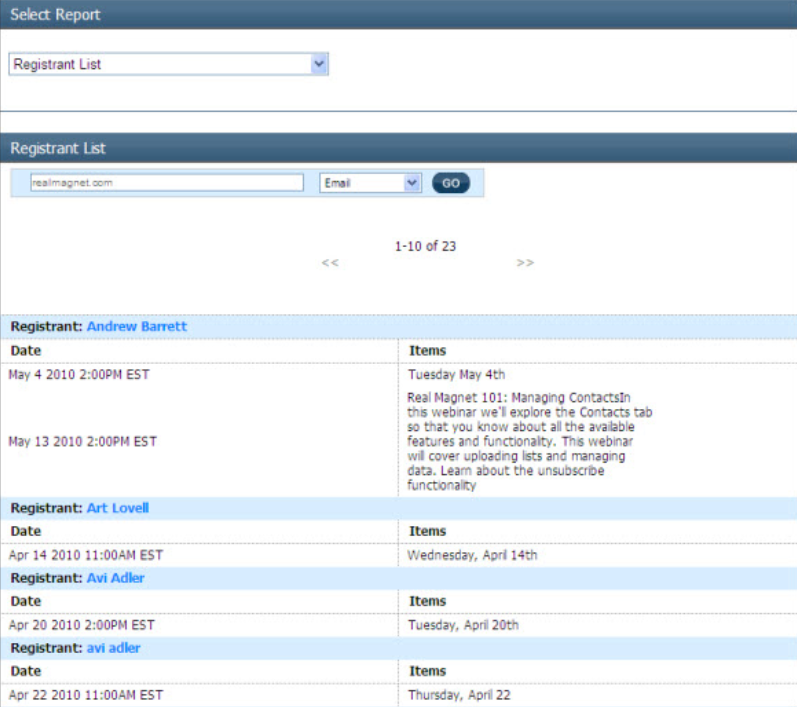Open registrant Avi Adler capitalized link
This screenshot has height=707, width=797.
(115, 578)
